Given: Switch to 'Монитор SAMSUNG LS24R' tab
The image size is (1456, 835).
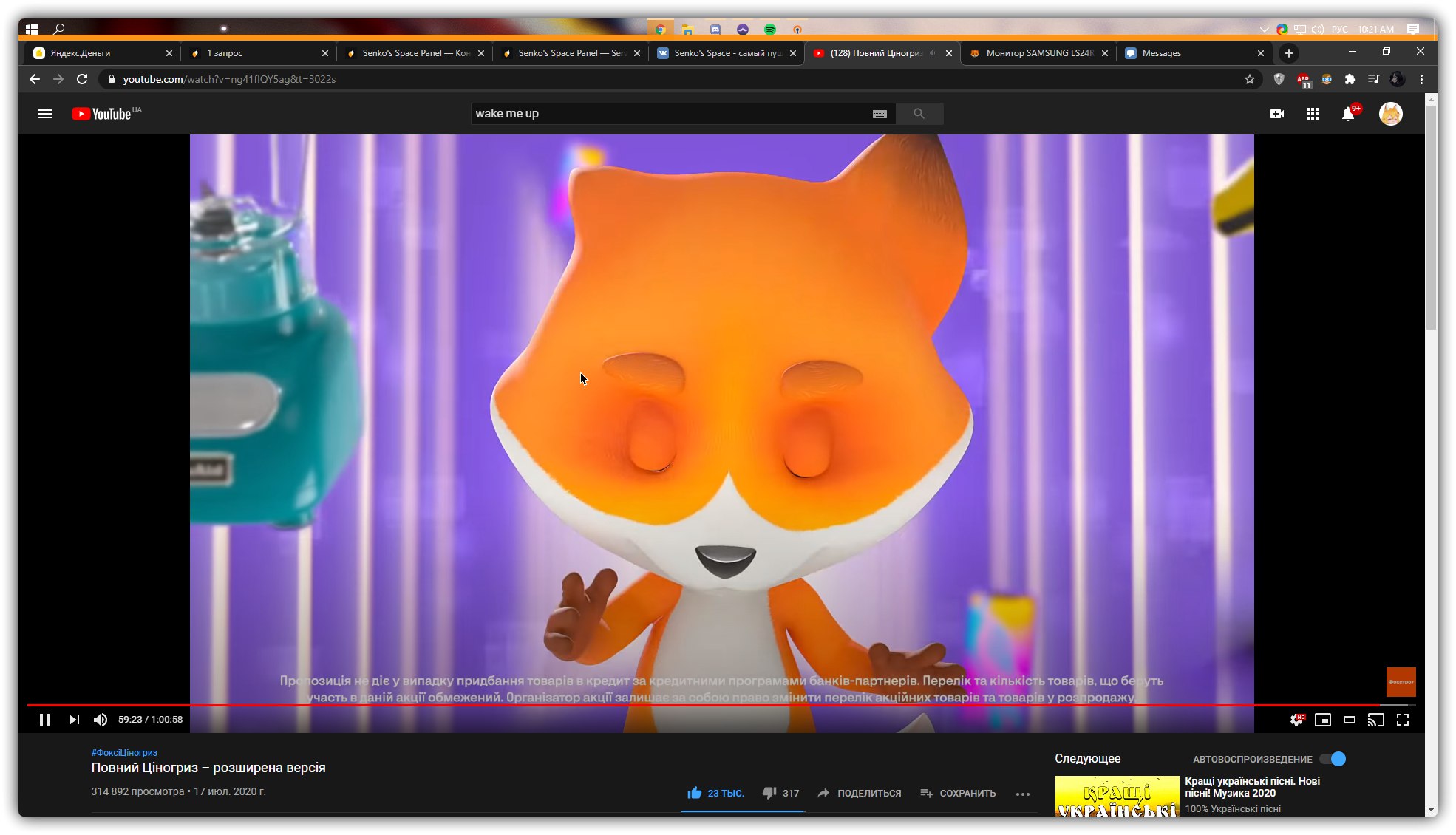Looking at the screenshot, I should tap(1039, 53).
